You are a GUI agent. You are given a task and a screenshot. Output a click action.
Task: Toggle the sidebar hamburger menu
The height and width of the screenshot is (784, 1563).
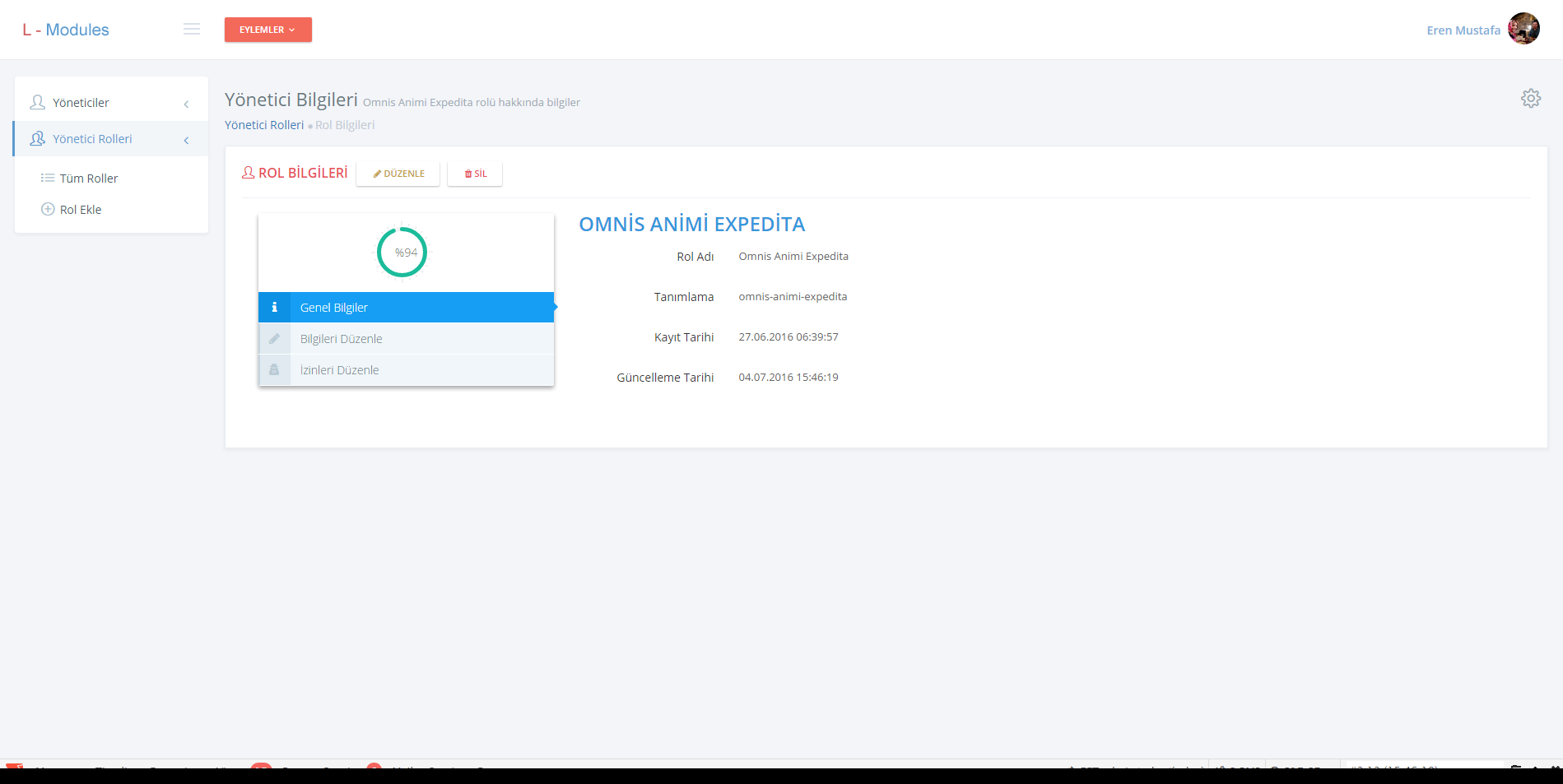[192, 30]
